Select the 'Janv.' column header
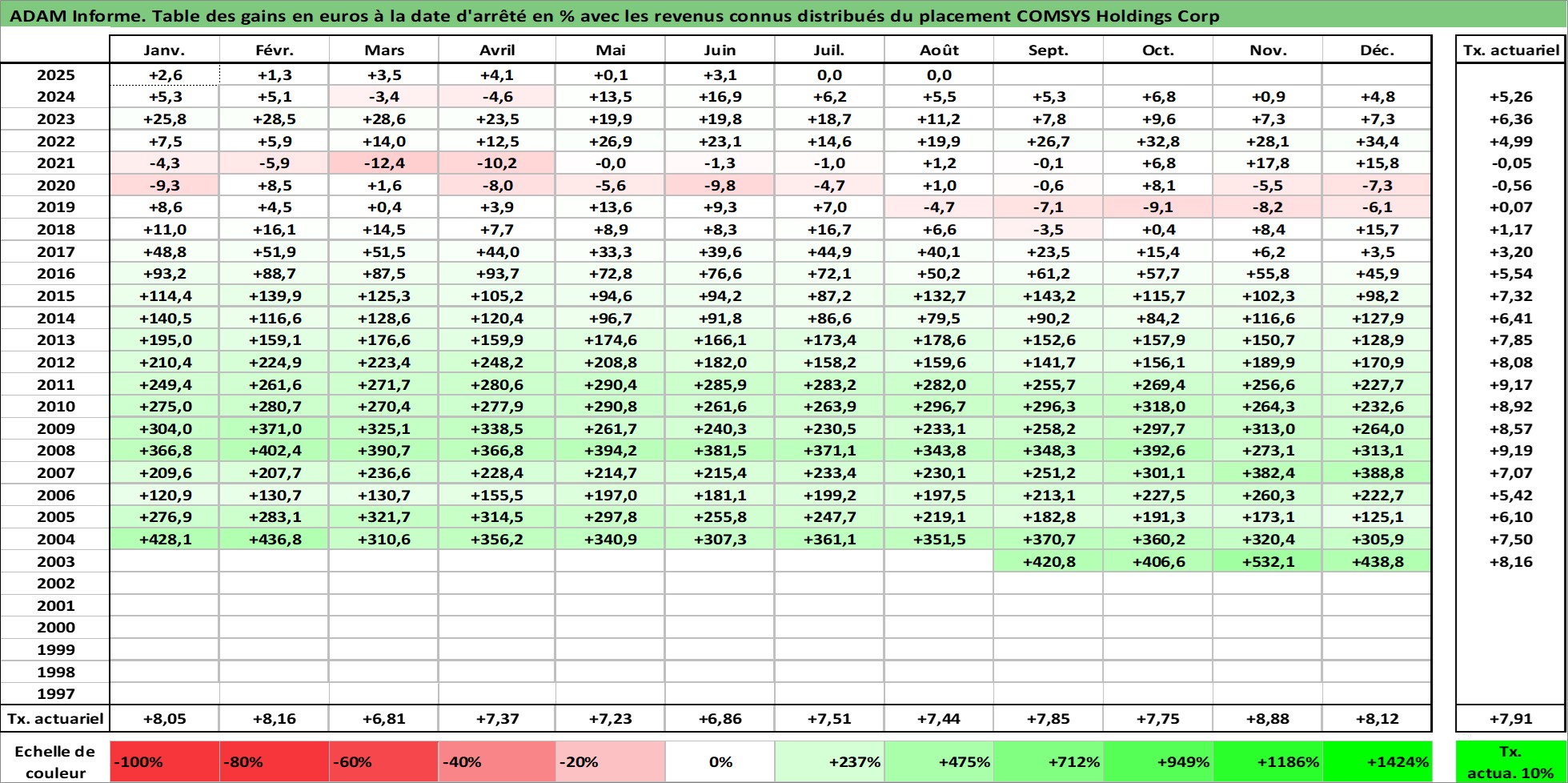This screenshot has height=783, width=1568. pyautogui.click(x=164, y=50)
